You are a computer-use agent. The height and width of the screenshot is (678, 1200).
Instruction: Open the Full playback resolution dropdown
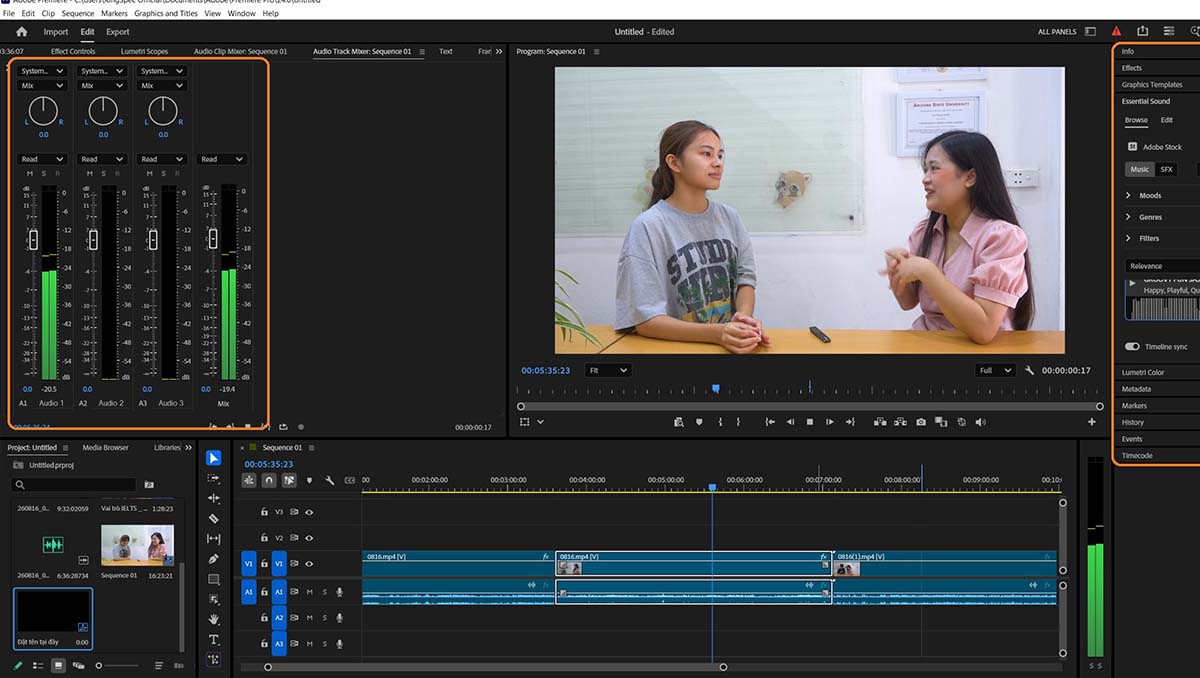pos(995,370)
